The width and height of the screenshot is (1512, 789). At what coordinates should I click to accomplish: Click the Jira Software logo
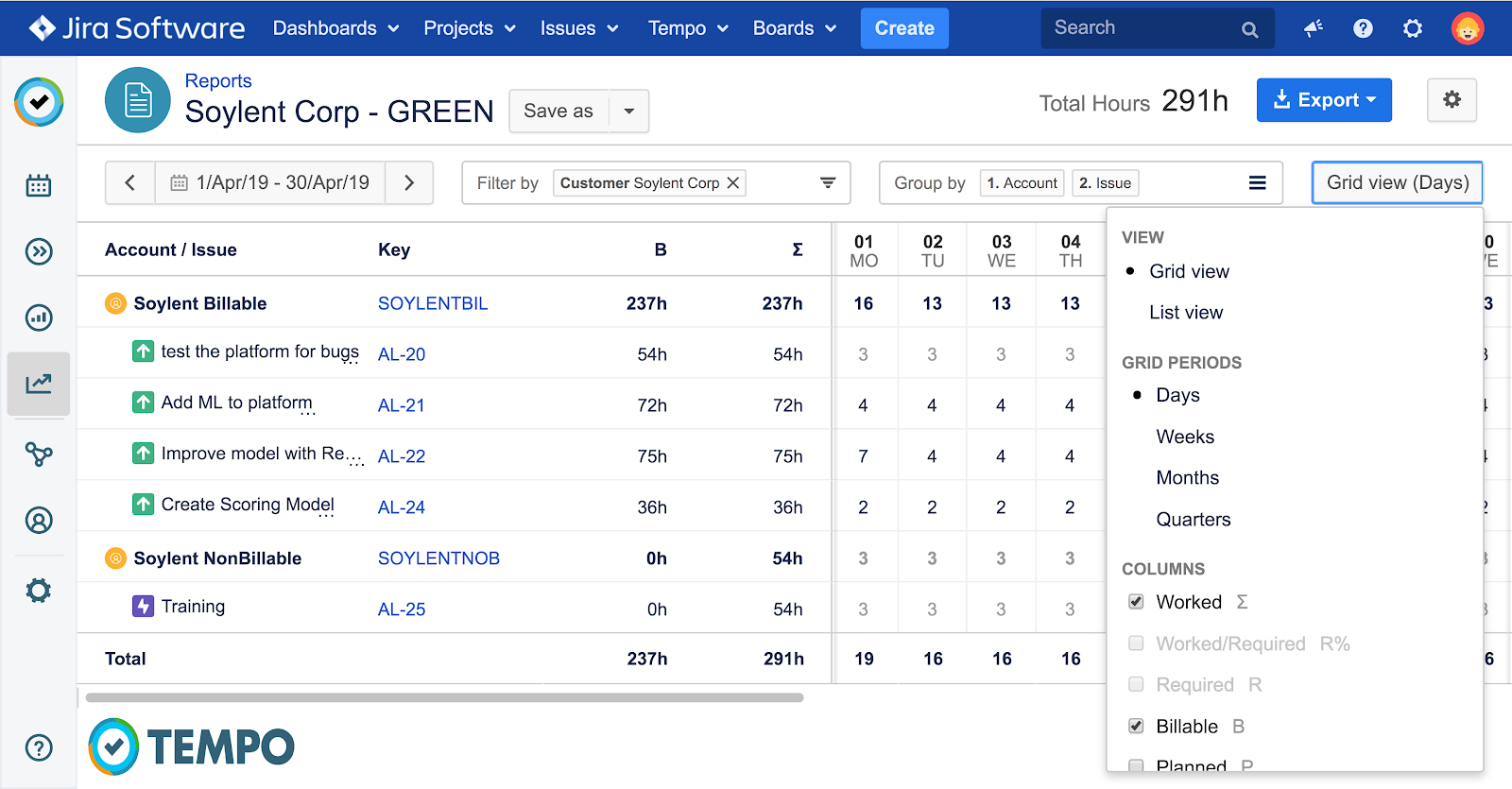[x=137, y=28]
